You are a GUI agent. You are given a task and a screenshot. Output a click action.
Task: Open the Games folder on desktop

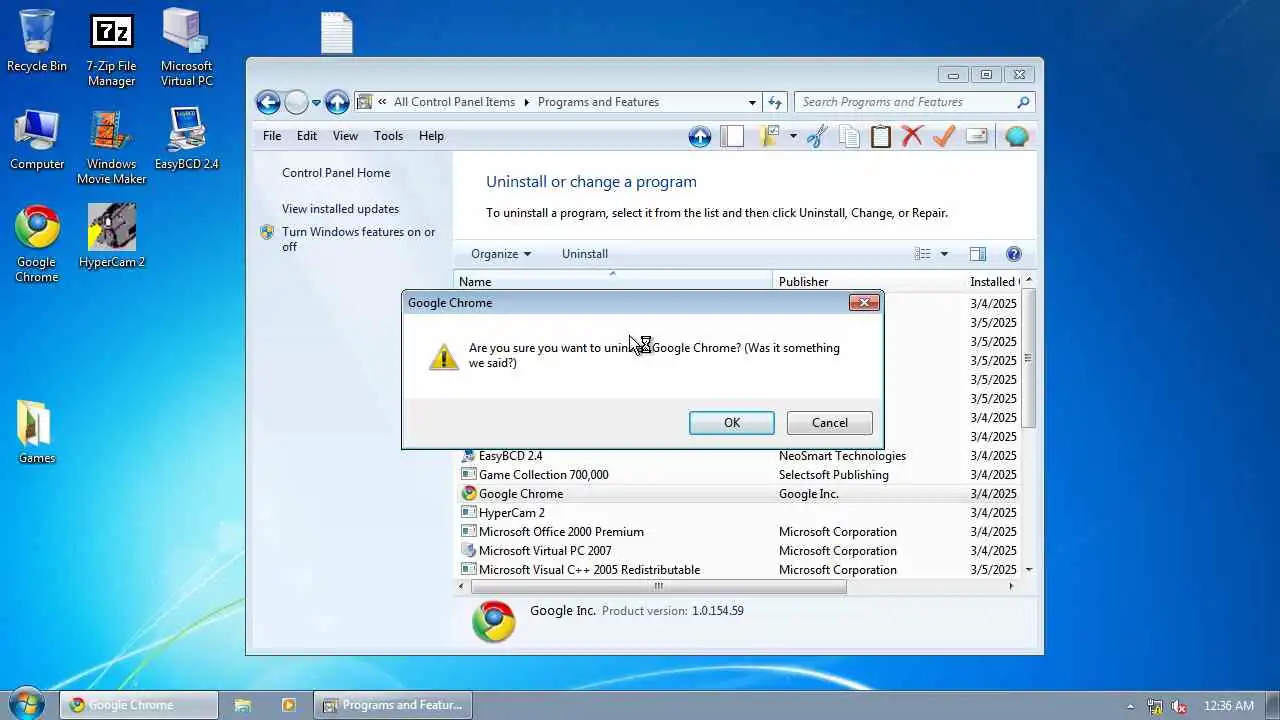pyautogui.click(x=37, y=432)
